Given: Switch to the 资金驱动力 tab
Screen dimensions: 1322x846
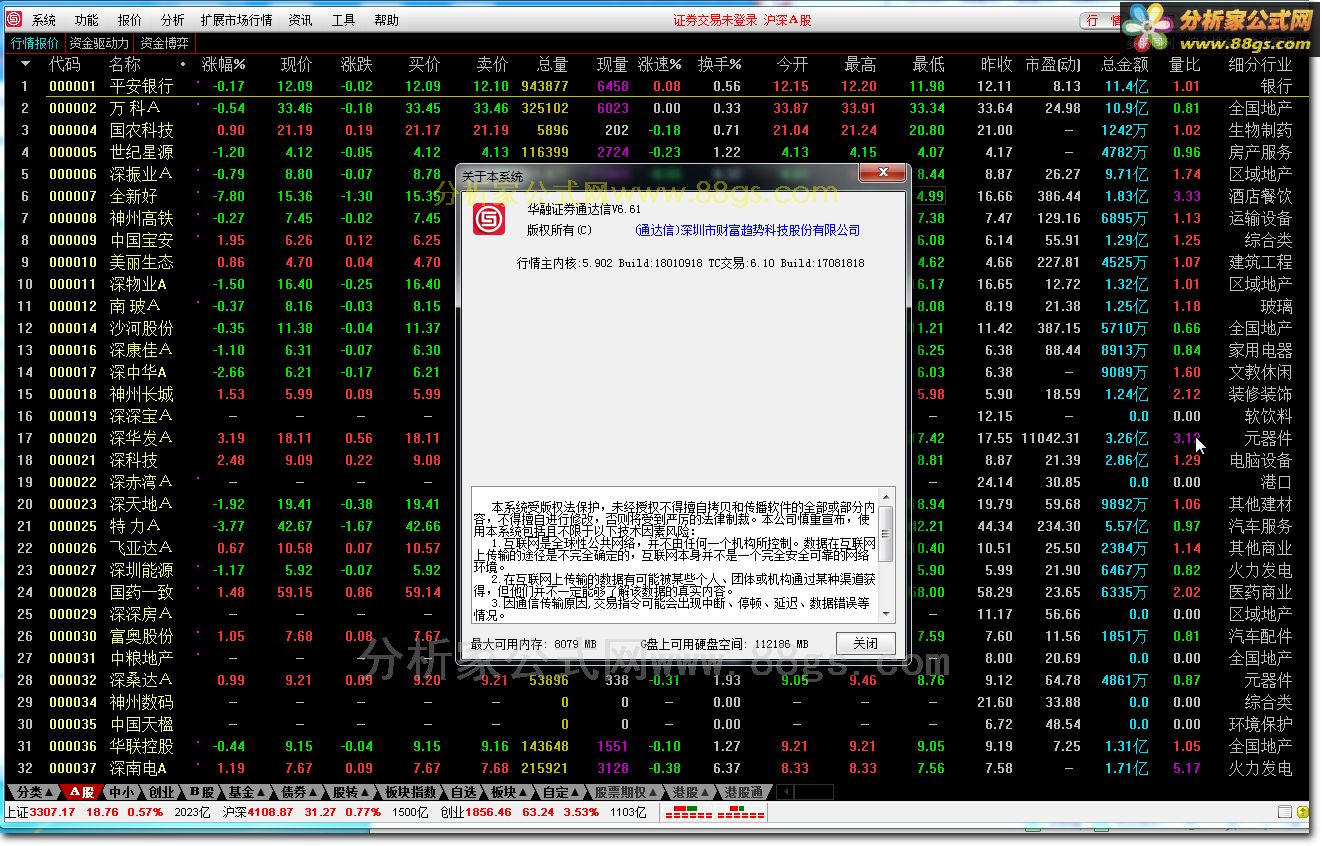Looking at the screenshot, I should (99, 43).
